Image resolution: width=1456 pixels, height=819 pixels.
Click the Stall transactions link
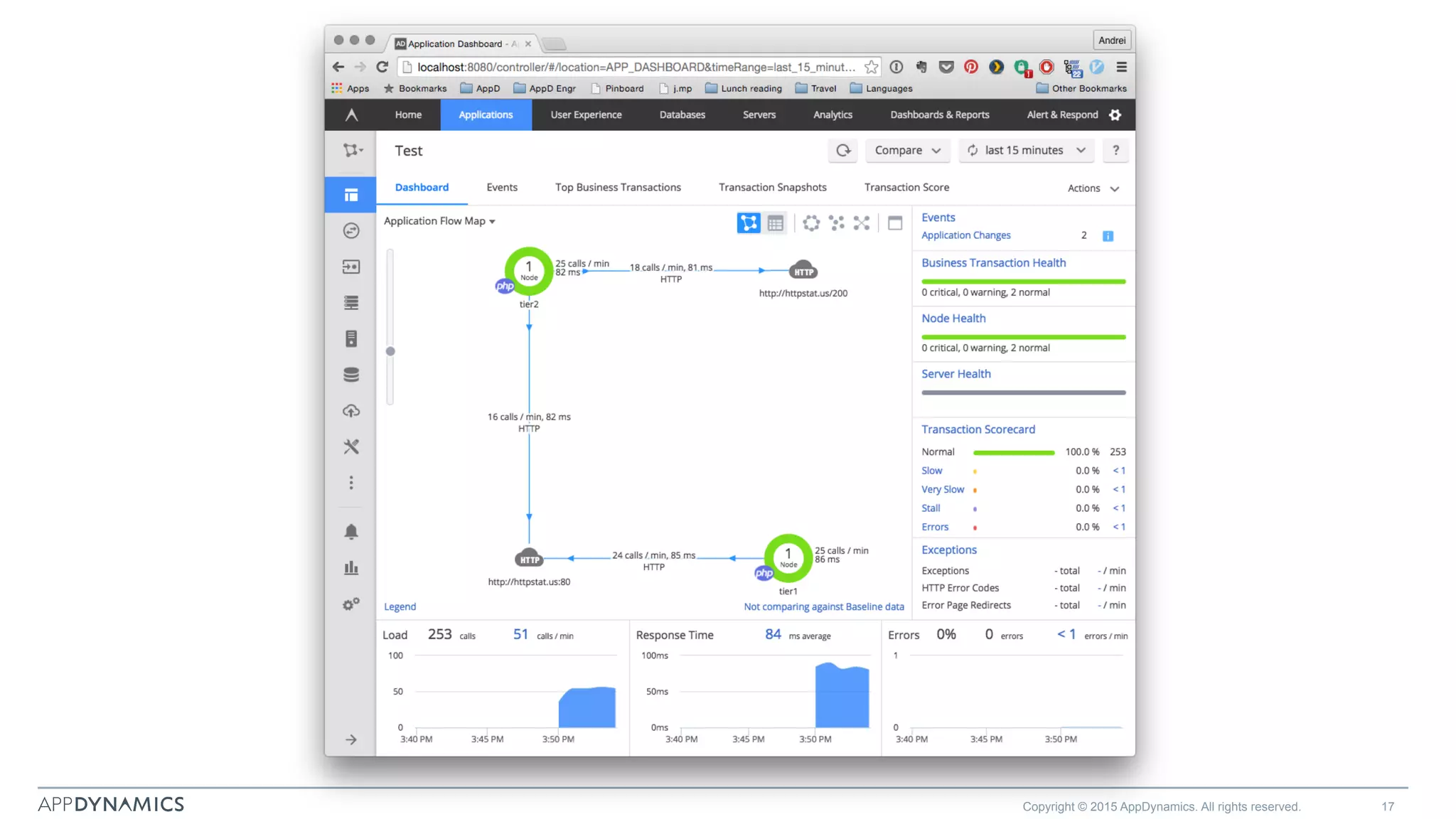(931, 508)
